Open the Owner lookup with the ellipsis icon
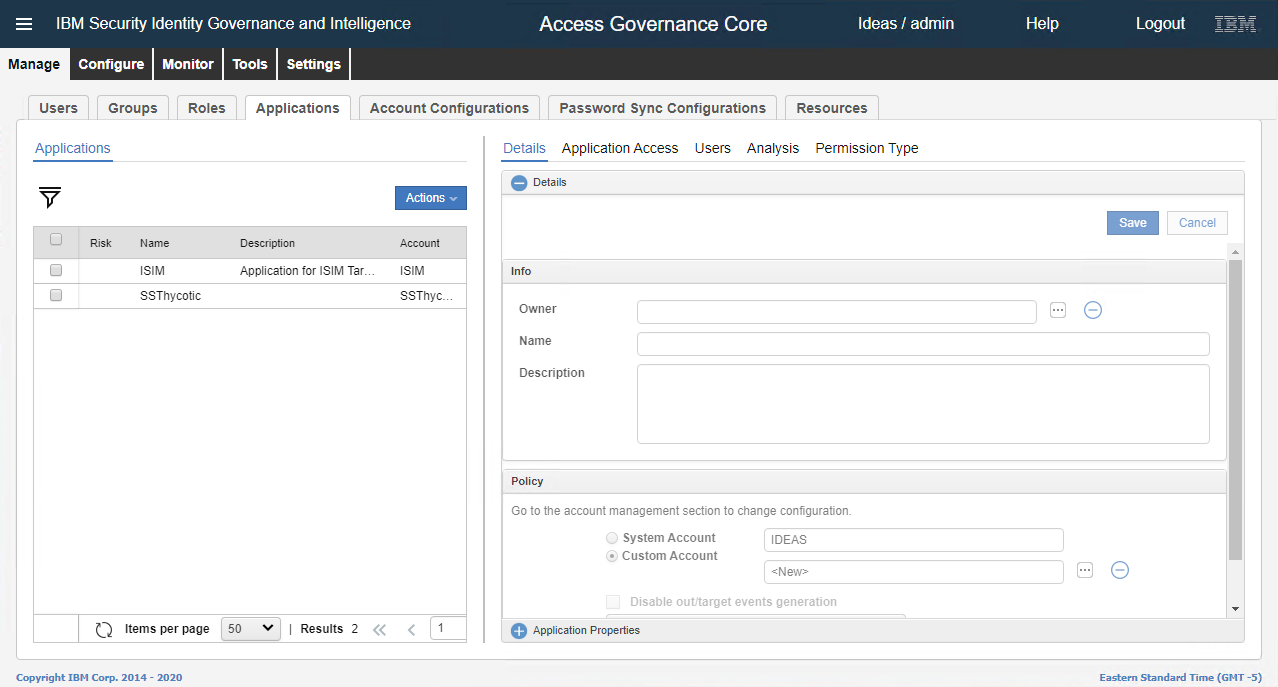Screen dimensions: 1278x687 click(x=1057, y=310)
